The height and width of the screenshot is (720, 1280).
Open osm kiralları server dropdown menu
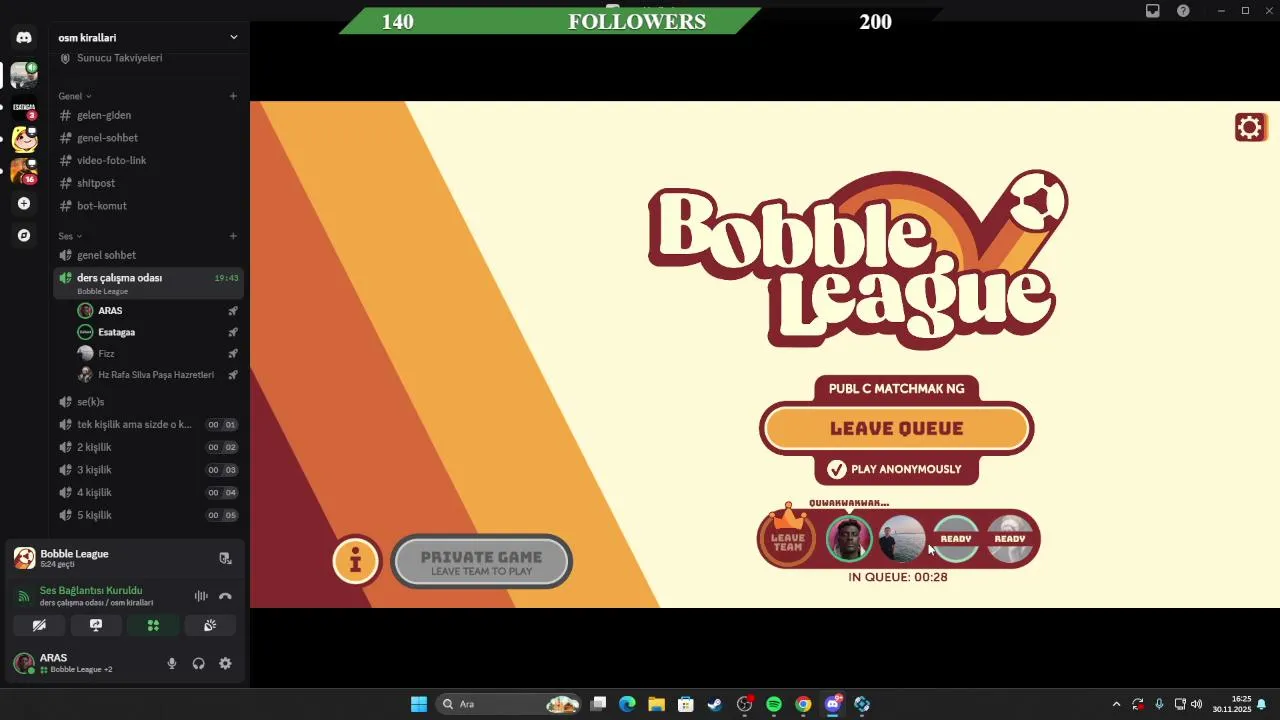coord(148,37)
